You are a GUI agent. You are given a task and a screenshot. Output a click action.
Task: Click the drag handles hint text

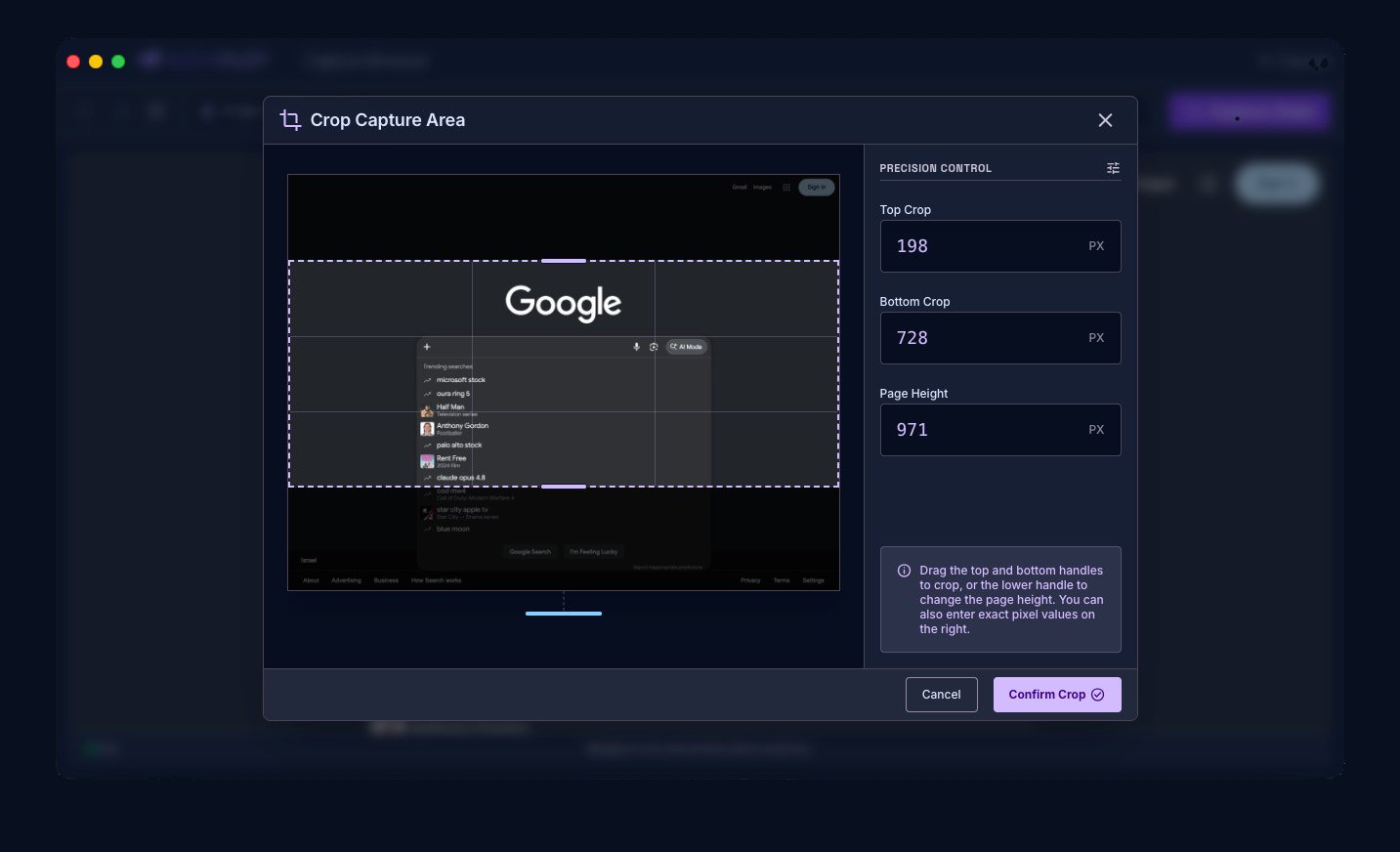click(1011, 600)
